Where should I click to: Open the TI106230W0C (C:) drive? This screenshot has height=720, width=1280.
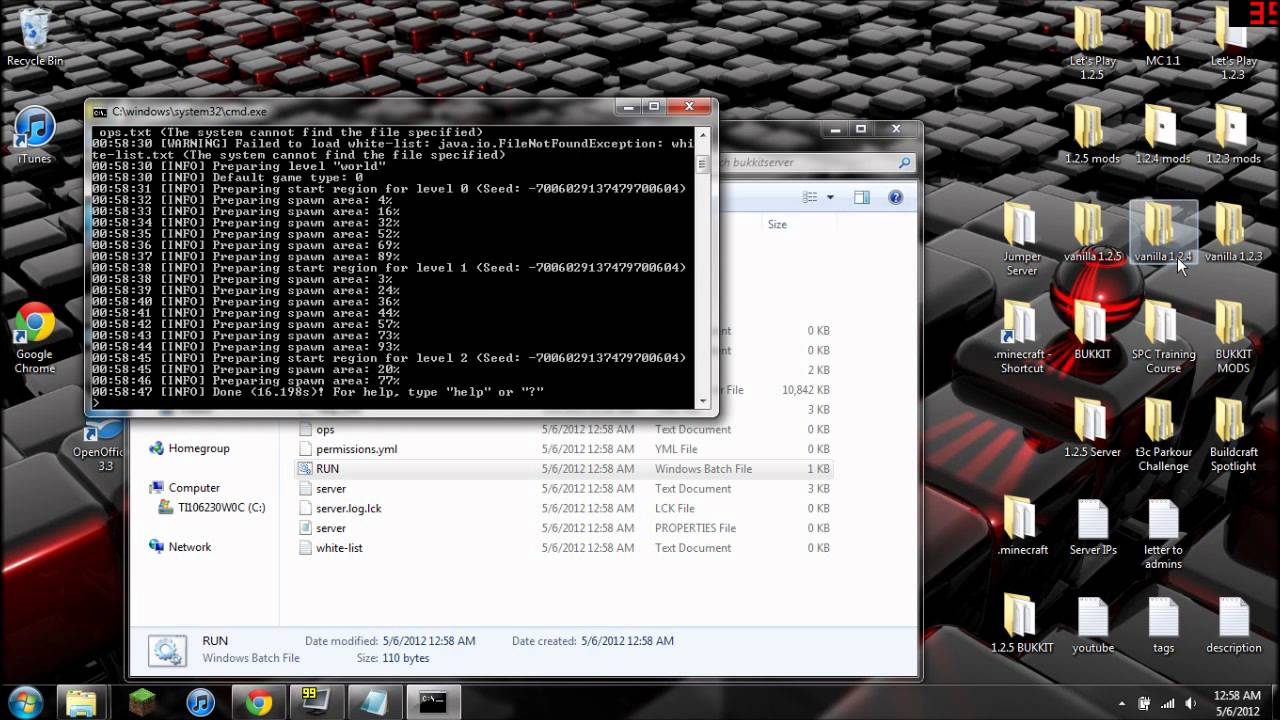coord(212,507)
